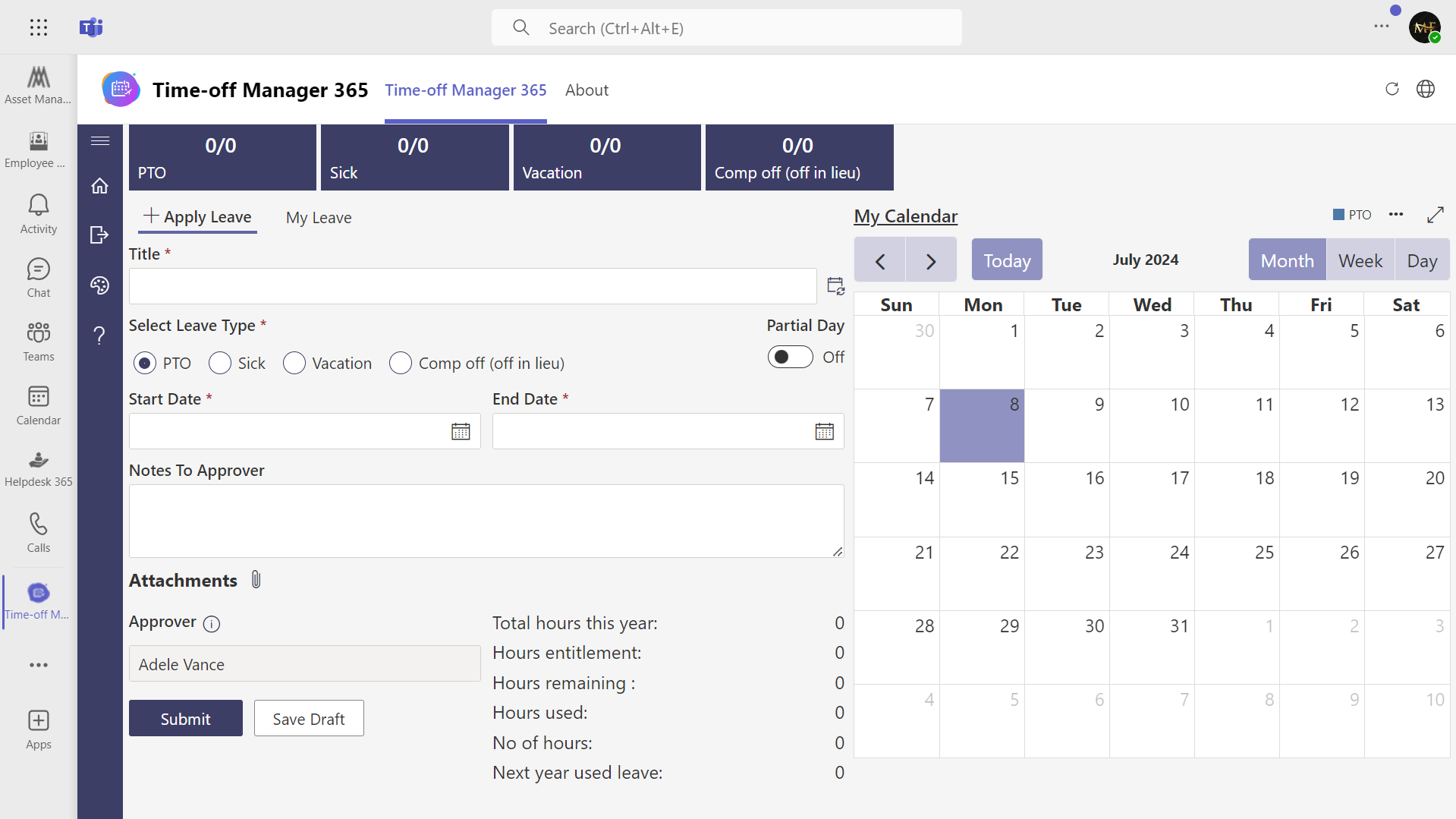Select Comp off (off in lieu) radio
The width and height of the screenshot is (1456, 819).
[401, 364]
